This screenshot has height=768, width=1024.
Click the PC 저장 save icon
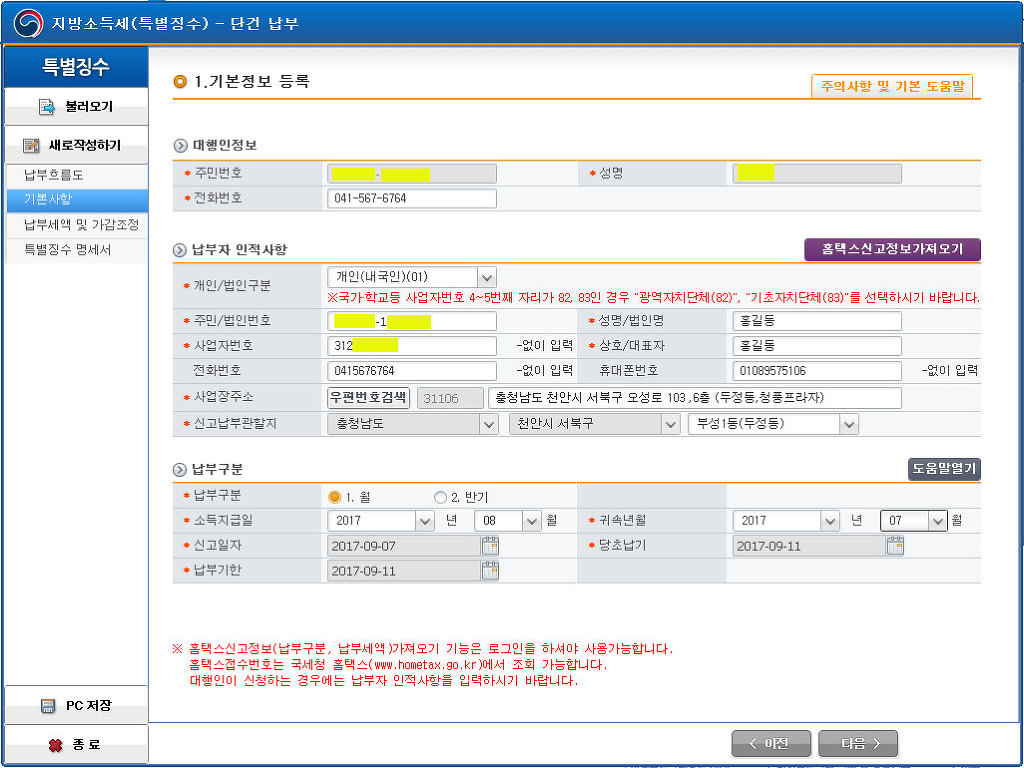click(47, 706)
